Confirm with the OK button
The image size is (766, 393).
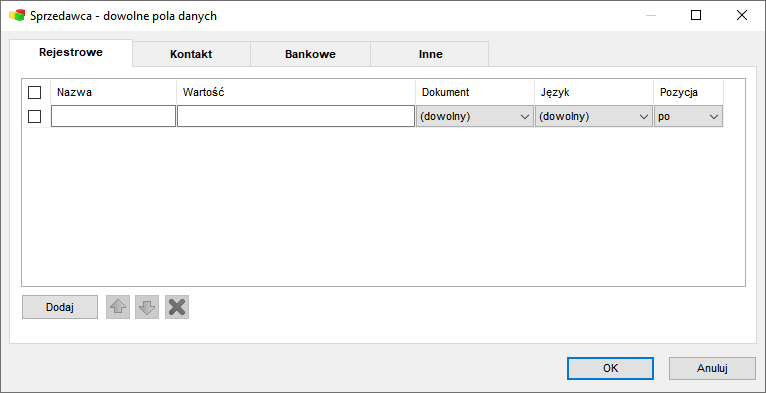pyautogui.click(x=610, y=369)
